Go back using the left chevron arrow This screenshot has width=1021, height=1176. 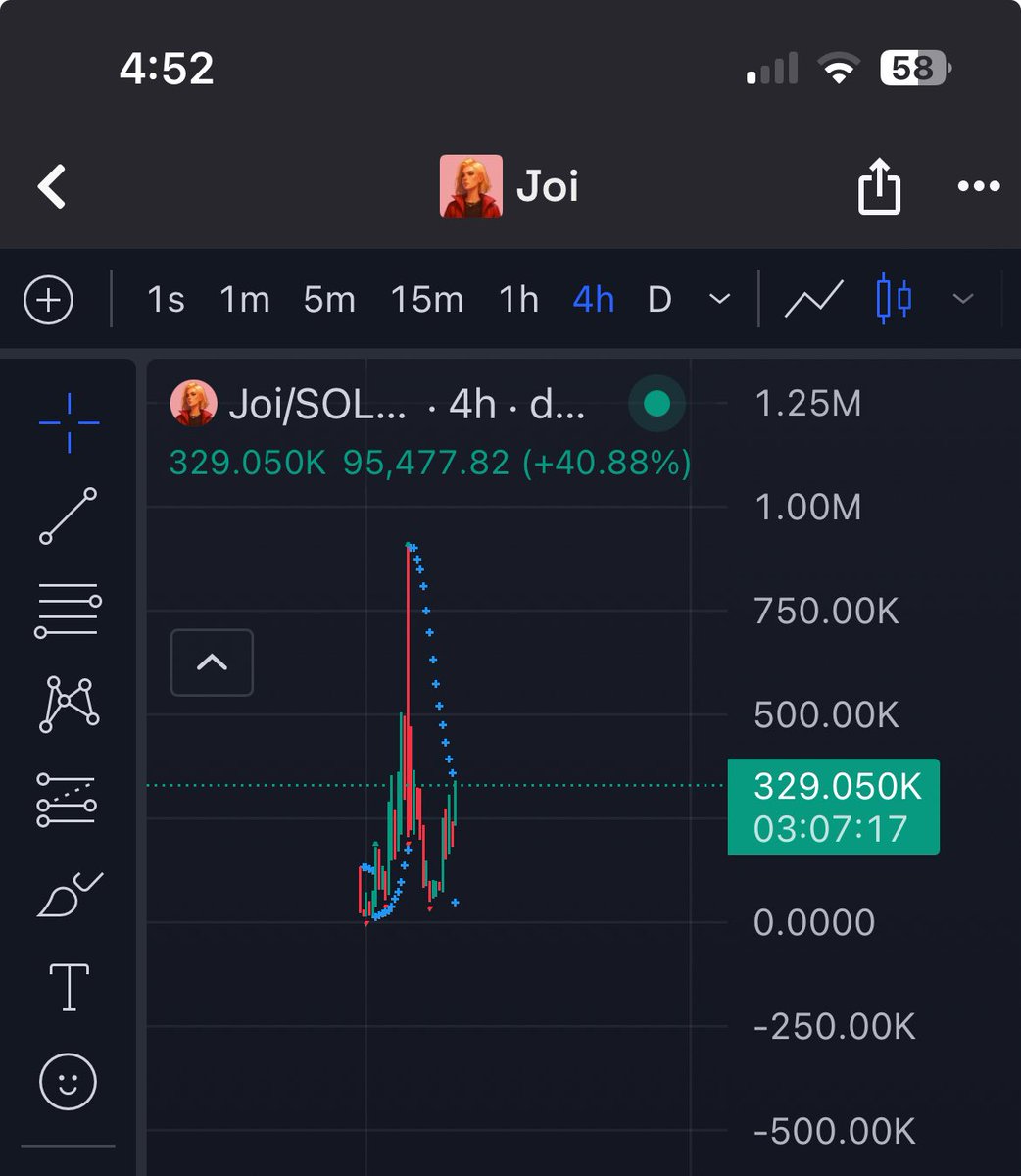click(52, 186)
